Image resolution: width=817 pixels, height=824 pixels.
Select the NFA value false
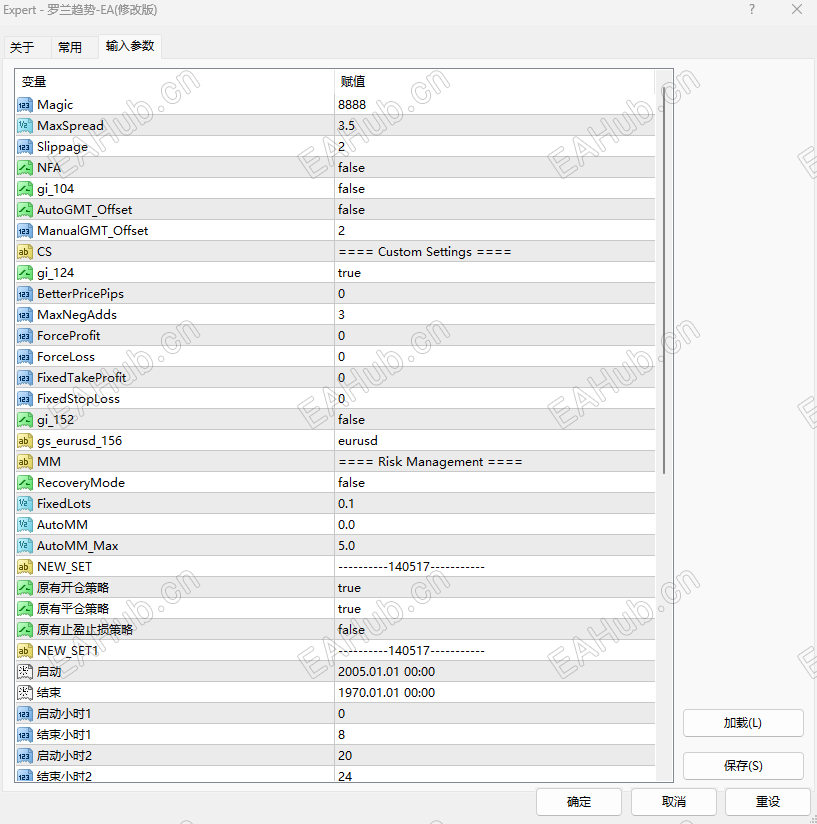point(351,168)
